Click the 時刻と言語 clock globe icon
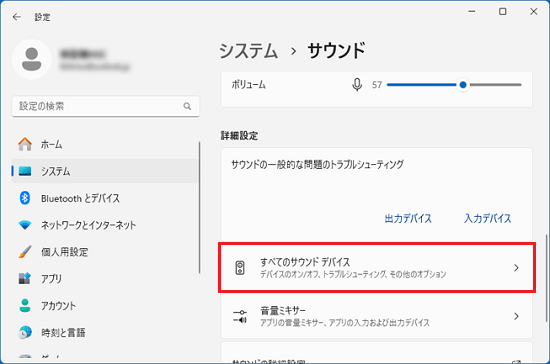Image resolution: width=550 pixels, height=364 pixels. pyautogui.click(x=25, y=332)
